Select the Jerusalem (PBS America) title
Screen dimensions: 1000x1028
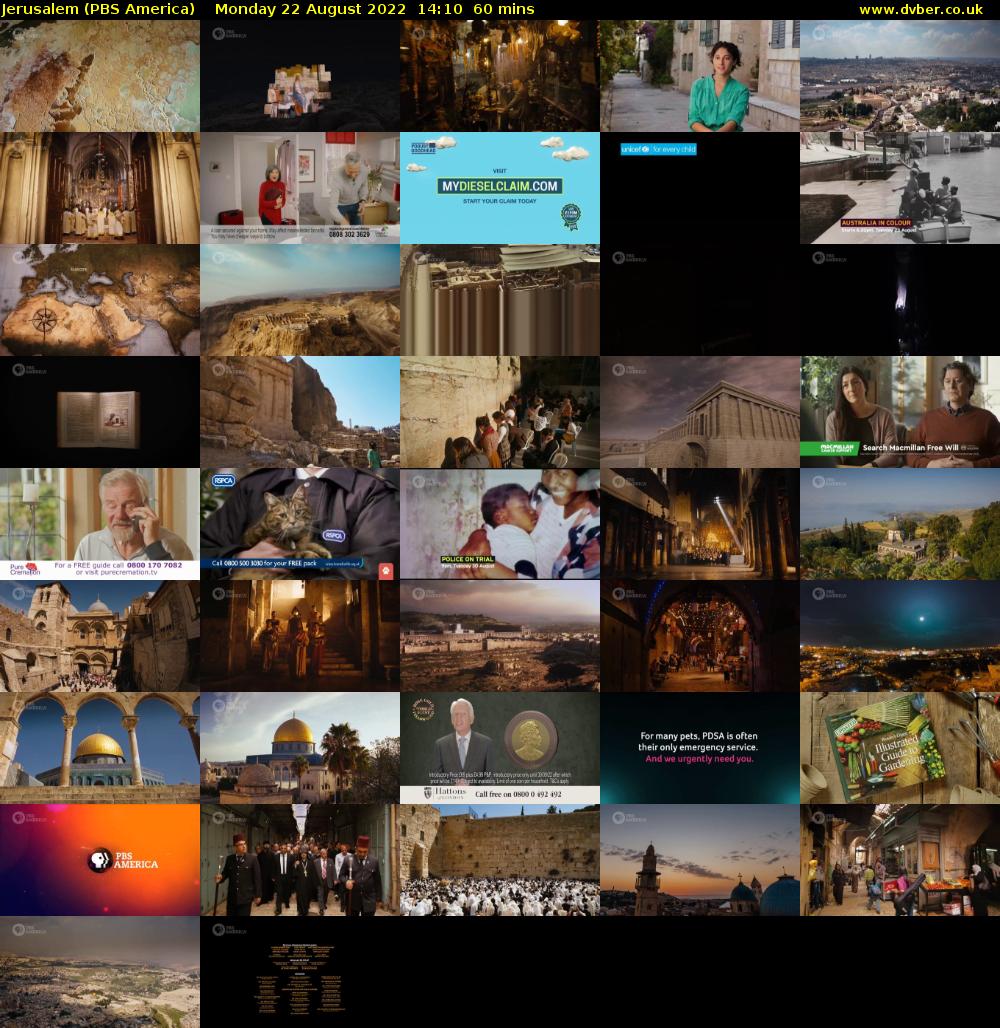(97, 9)
